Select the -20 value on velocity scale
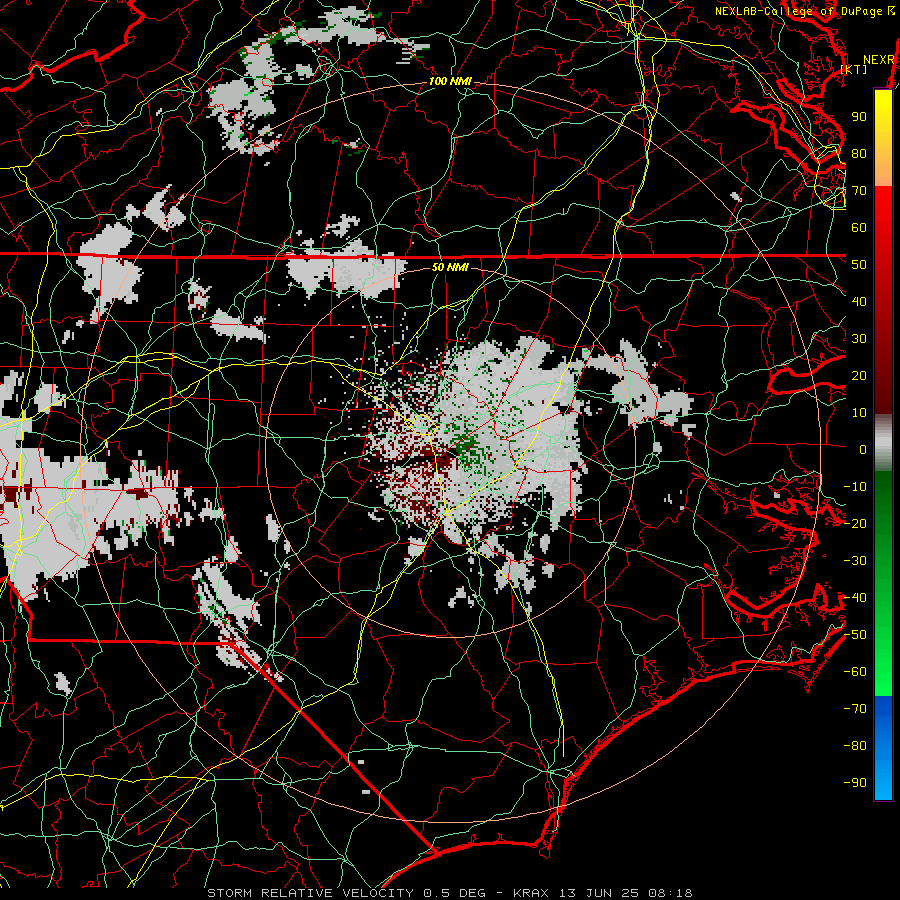This screenshot has height=900, width=900. pos(855,524)
